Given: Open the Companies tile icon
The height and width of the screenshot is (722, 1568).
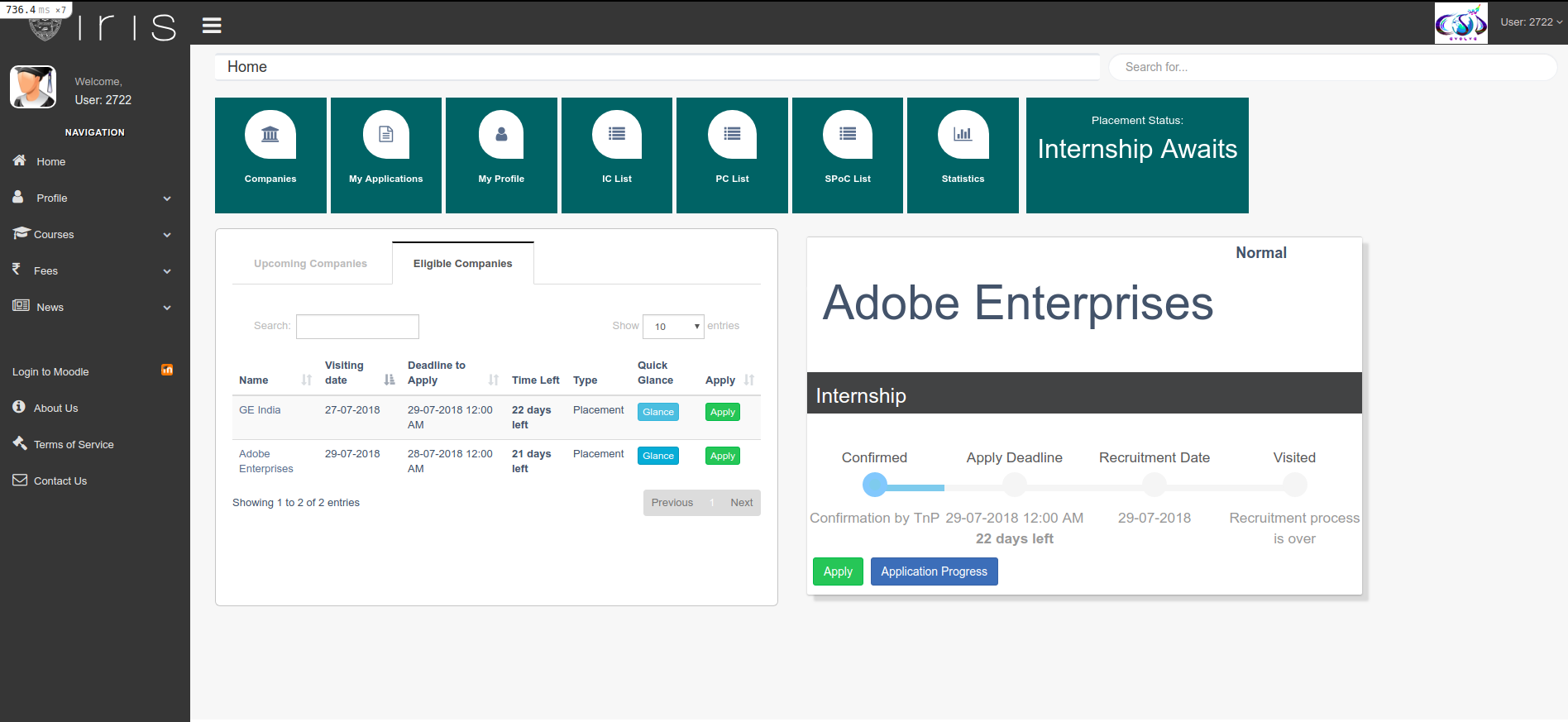Looking at the screenshot, I should [x=270, y=135].
